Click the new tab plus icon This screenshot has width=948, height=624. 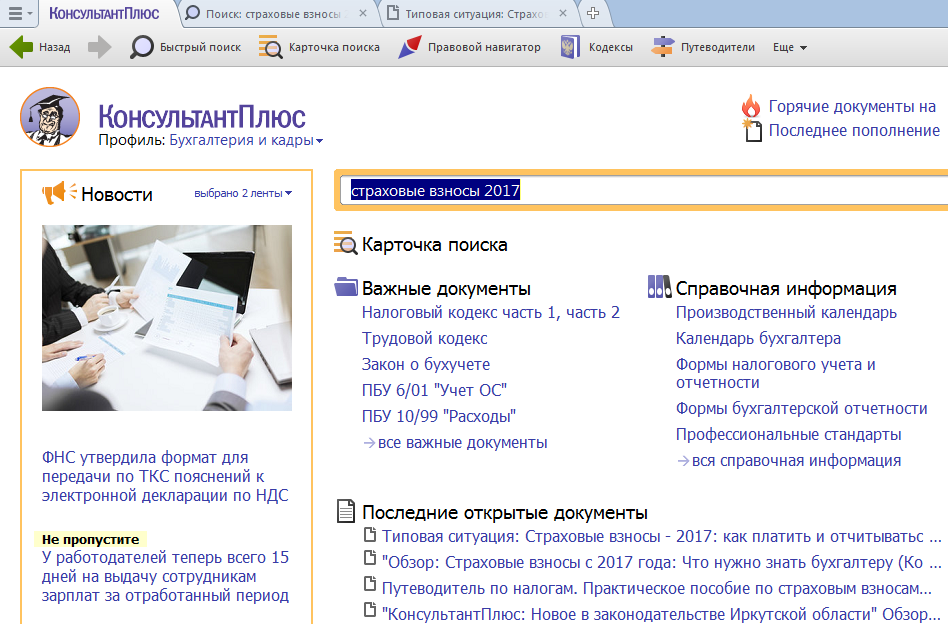pos(593,14)
